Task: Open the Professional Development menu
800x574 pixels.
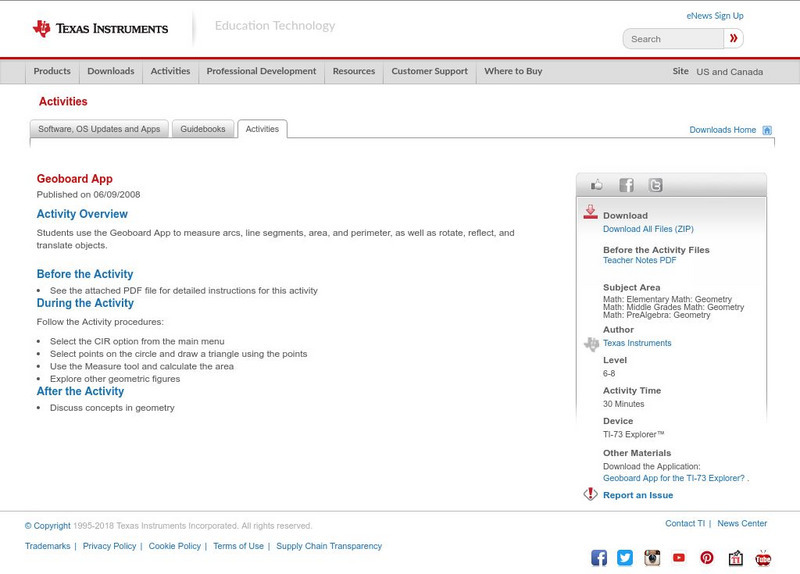Action: pyautogui.click(x=261, y=71)
